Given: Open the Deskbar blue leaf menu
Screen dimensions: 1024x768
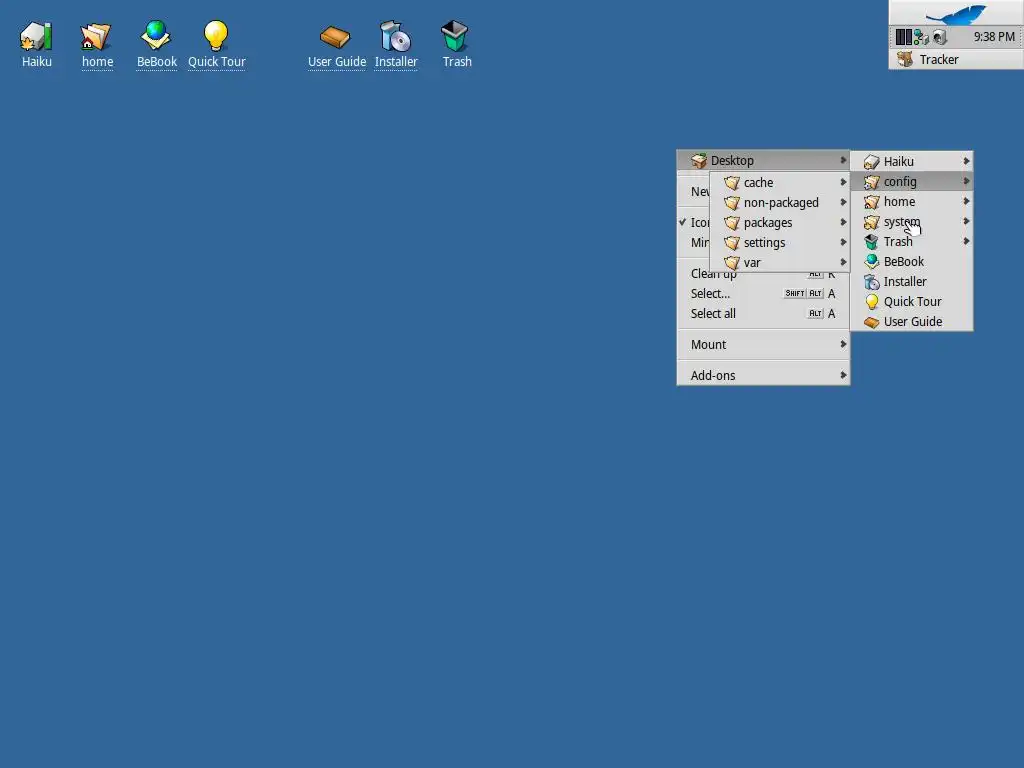Looking at the screenshot, I should pos(956,13).
